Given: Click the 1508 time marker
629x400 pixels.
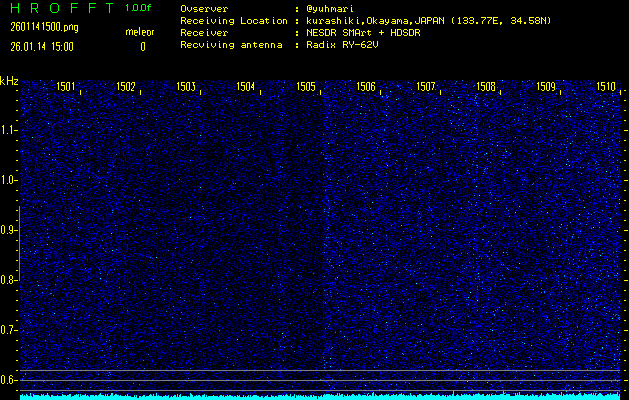Looking at the screenshot, I should click(486, 87).
